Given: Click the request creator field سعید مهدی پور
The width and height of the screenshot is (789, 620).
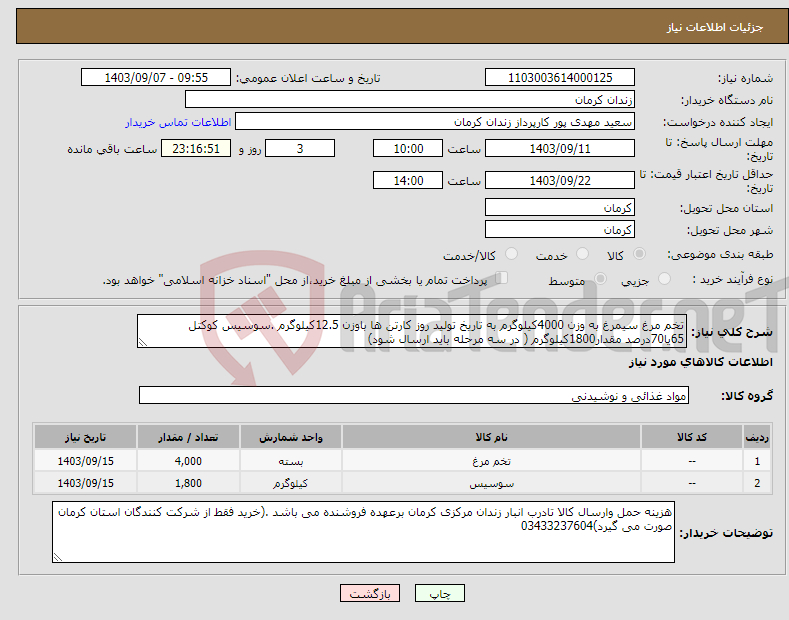Looking at the screenshot, I should tap(435, 122).
